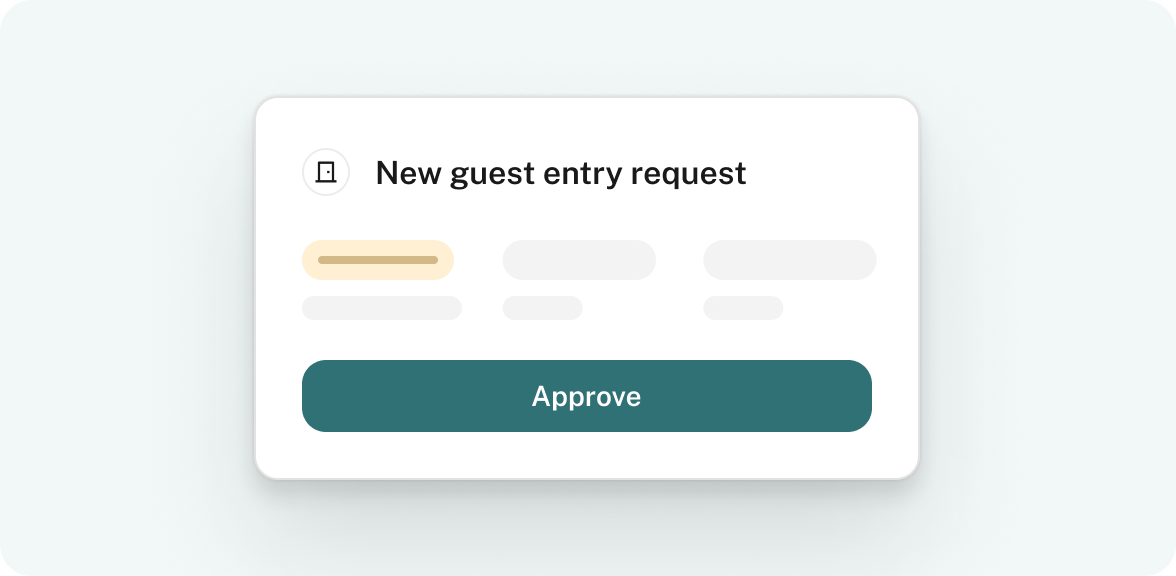Click the tan bar inside the yellow pill
The image size is (1176, 576).
click(x=378, y=260)
